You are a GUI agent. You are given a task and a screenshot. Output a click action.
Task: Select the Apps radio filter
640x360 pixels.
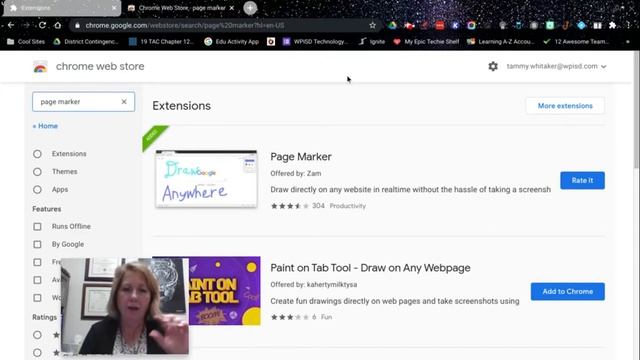click(x=37, y=190)
